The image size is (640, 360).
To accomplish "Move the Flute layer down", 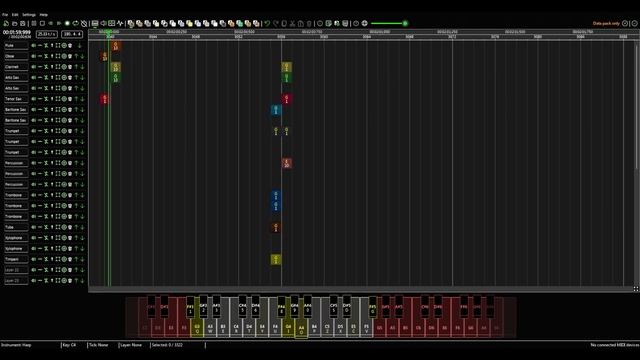I will [x=79, y=45].
